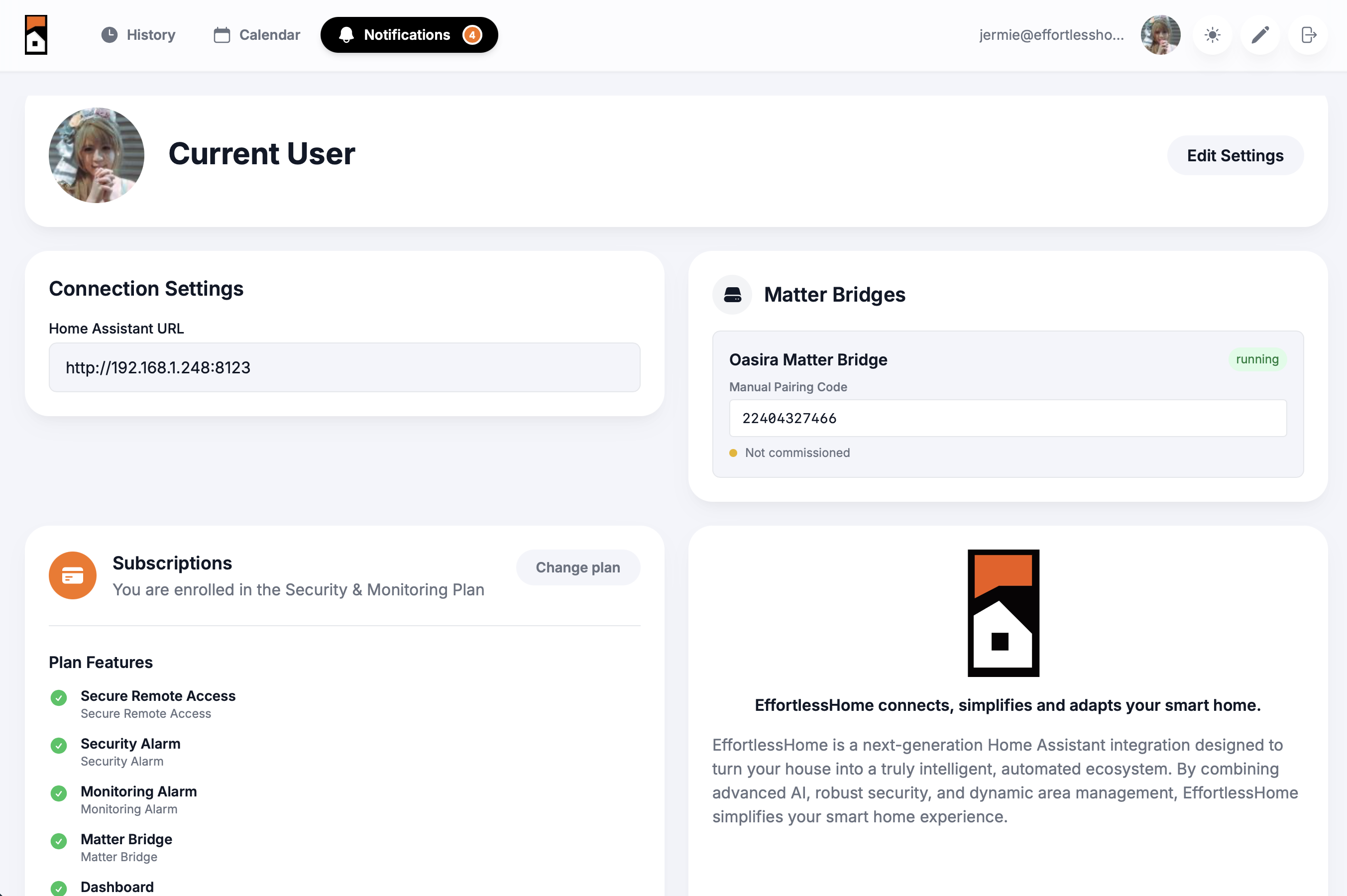1347x896 pixels.
Task: Click the logout icon in header
Action: 1308,35
